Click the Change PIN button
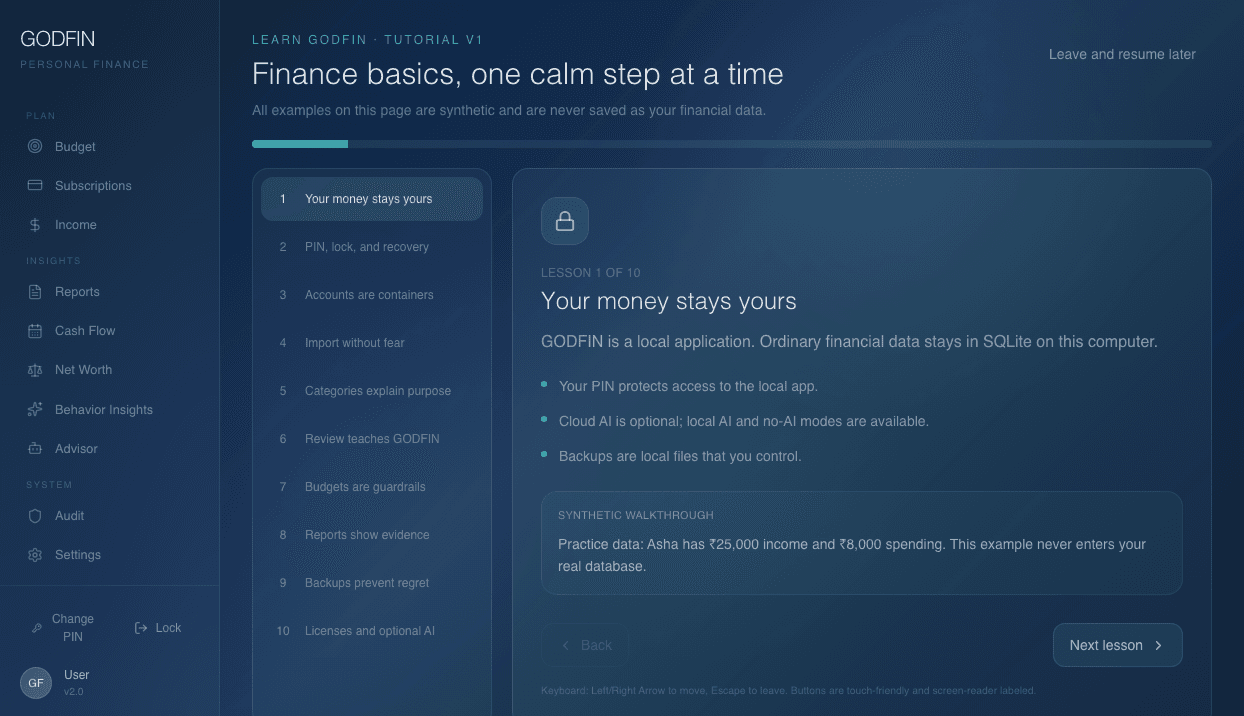 coord(62,628)
